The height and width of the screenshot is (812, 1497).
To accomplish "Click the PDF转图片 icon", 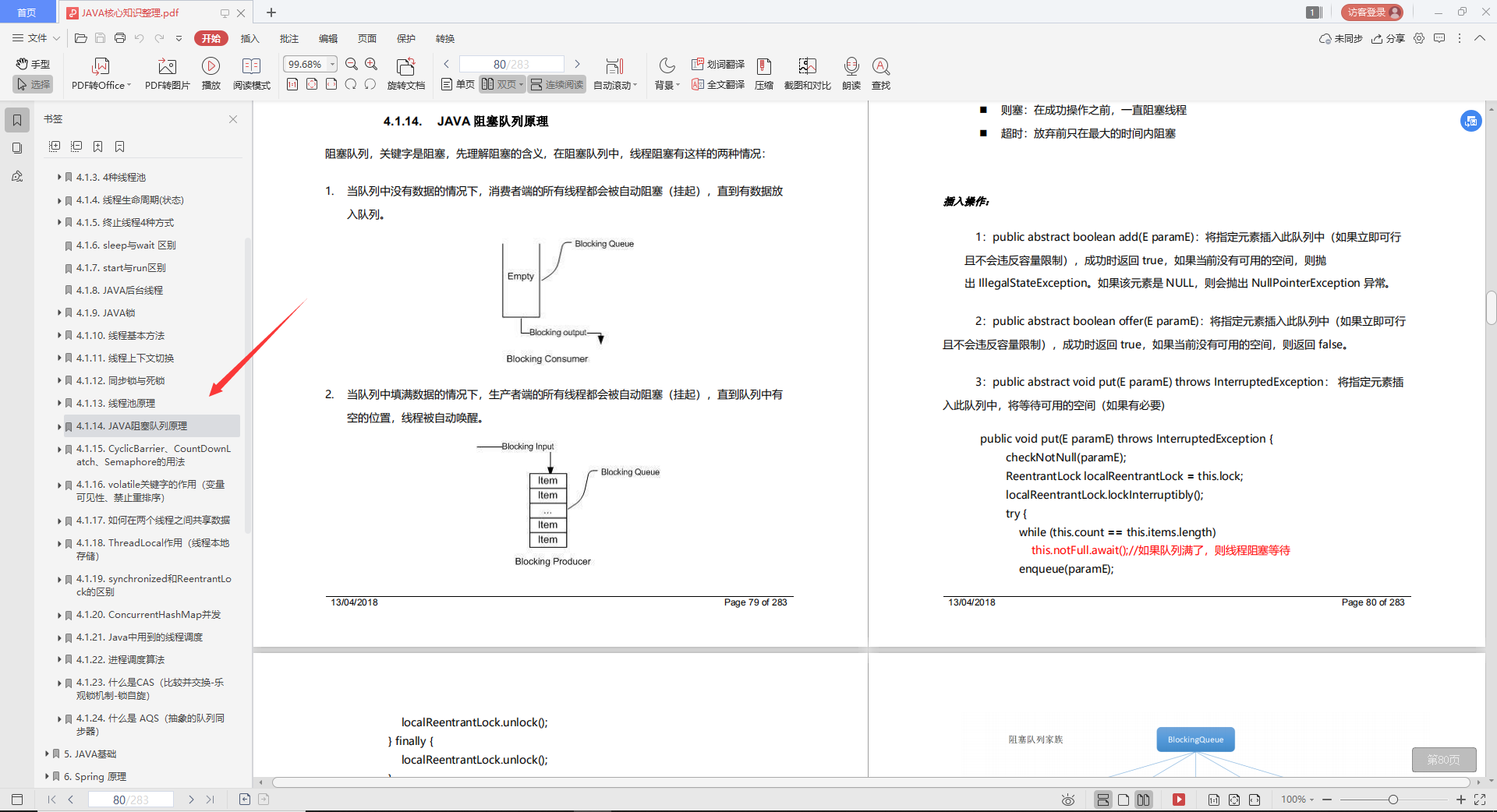I will pyautogui.click(x=166, y=72).
